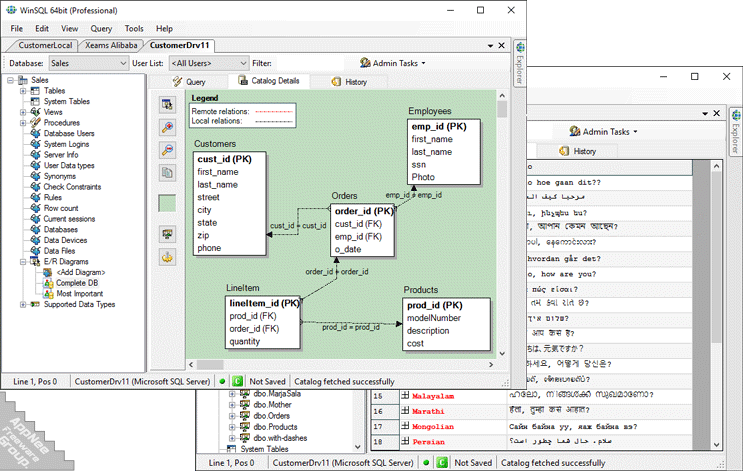The image size is (743, 471).
Task: Expand dbo.Products in back window tree
Action: (x=232, y=427)
